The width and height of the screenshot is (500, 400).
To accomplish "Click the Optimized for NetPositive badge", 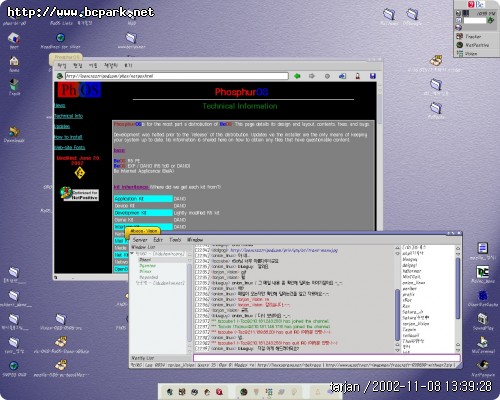I will (x=80, y=194).
